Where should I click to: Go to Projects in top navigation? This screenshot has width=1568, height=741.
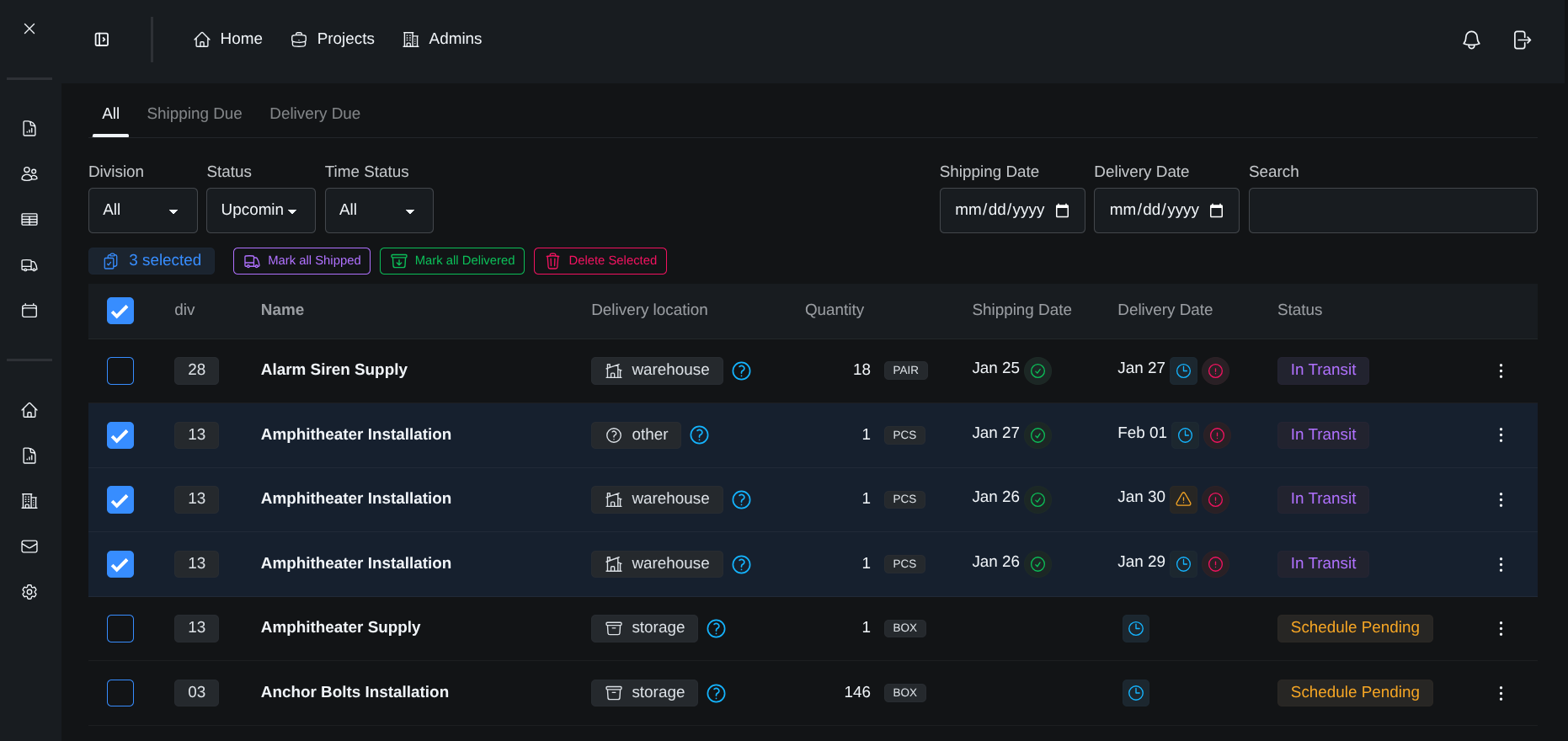pyautogui.click(x=333, y=39)
